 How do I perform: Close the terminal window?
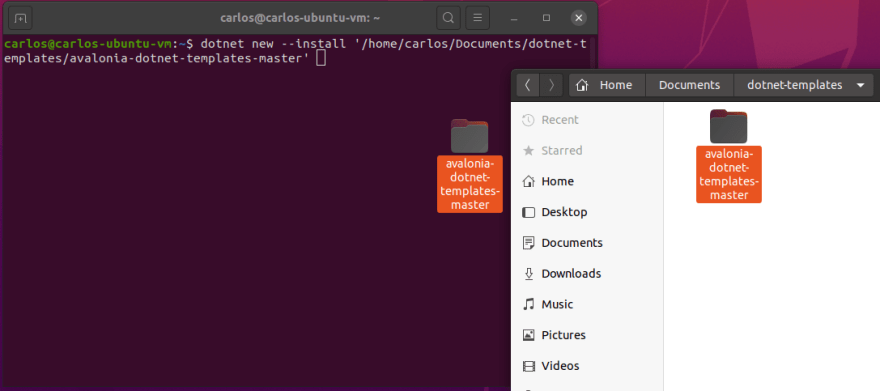[579, 18]
